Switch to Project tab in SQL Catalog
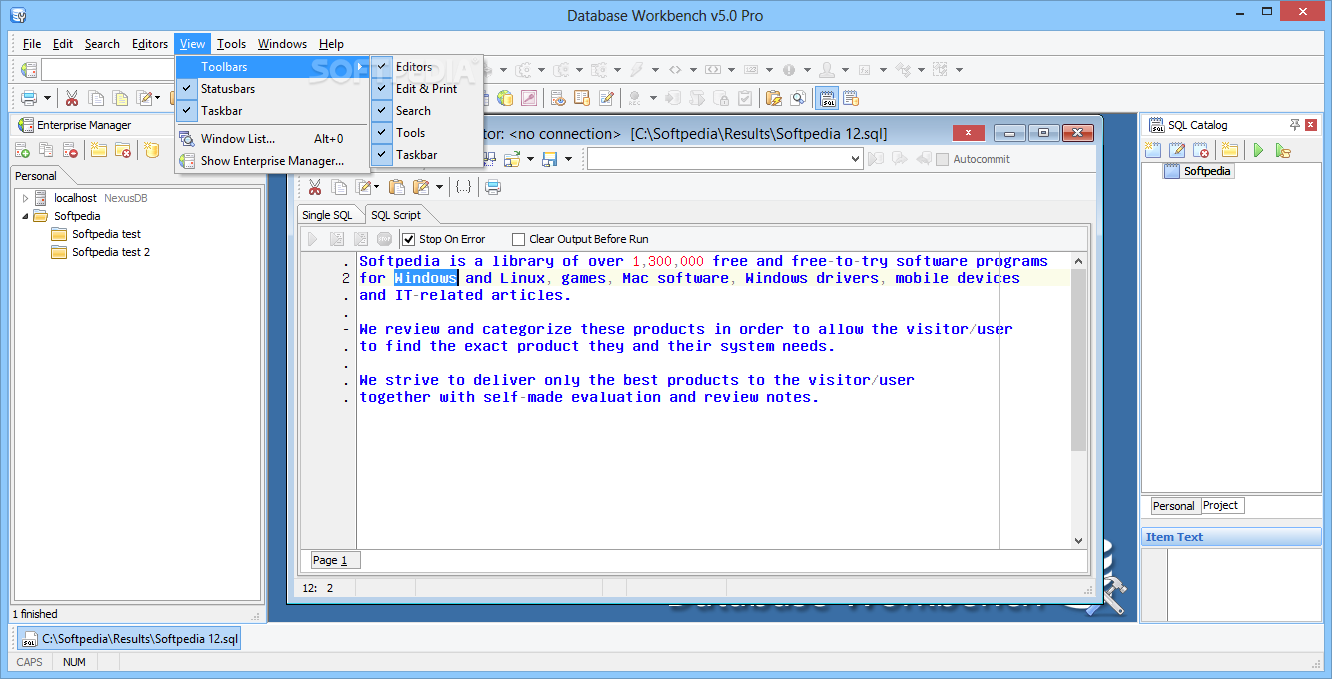1332x679 pixels. point(1221,506)
